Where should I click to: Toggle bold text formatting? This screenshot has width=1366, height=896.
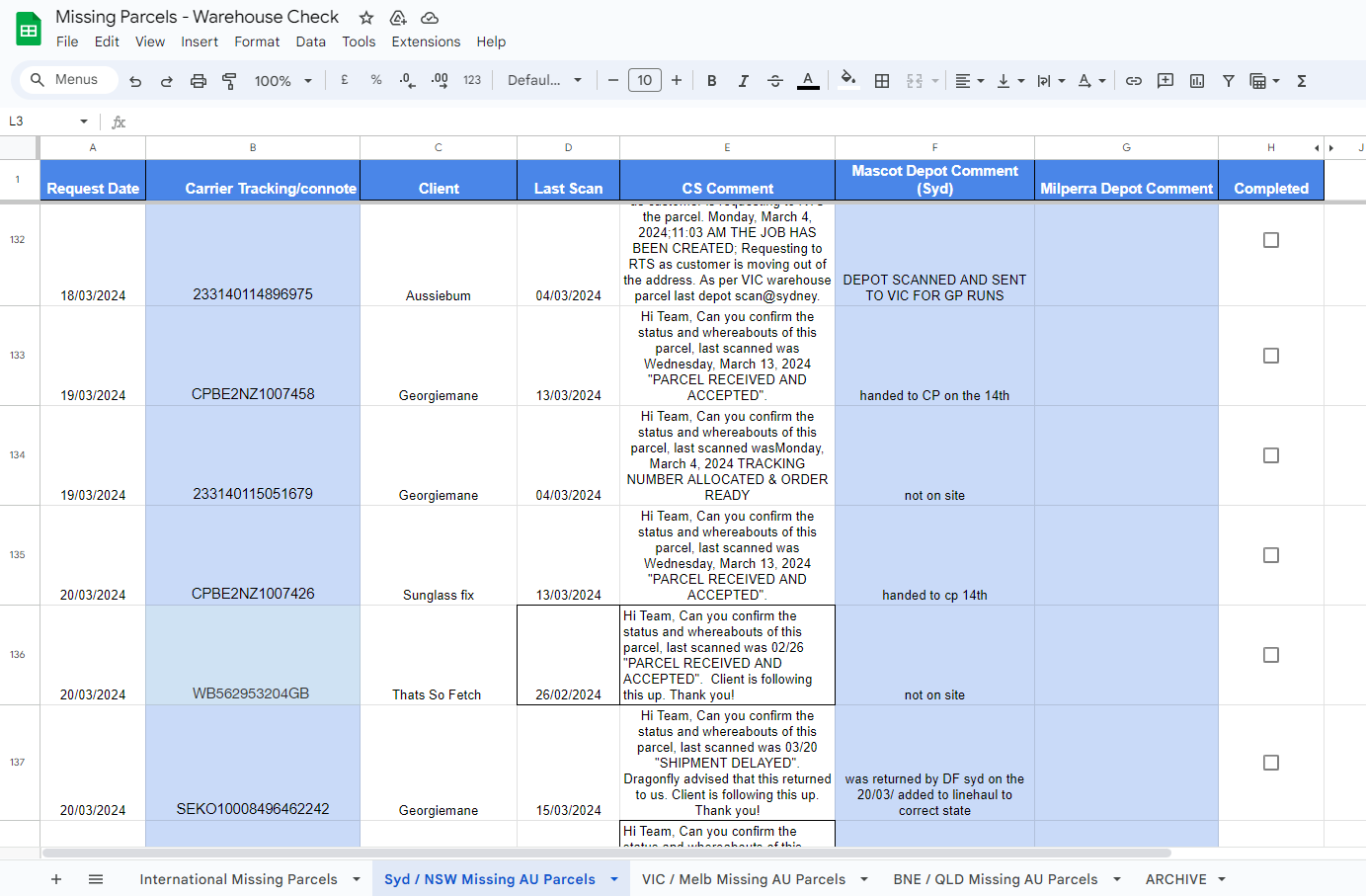pos(711,81)
